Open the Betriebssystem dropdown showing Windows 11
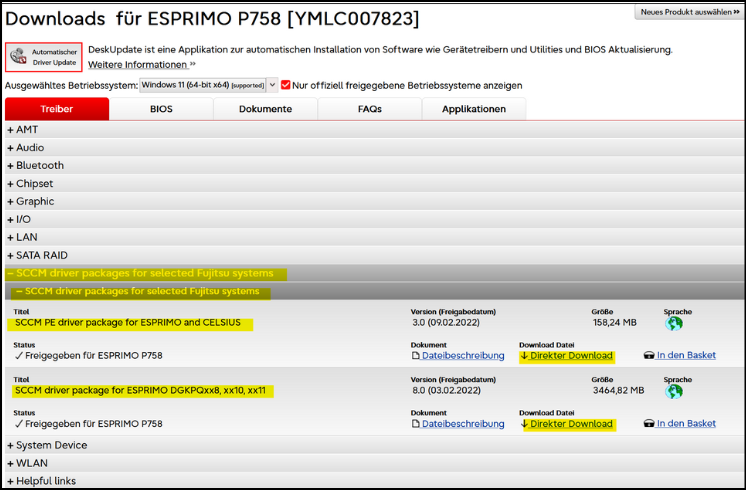The height and width of the screenshot is (490, 746). pos(208,85)
